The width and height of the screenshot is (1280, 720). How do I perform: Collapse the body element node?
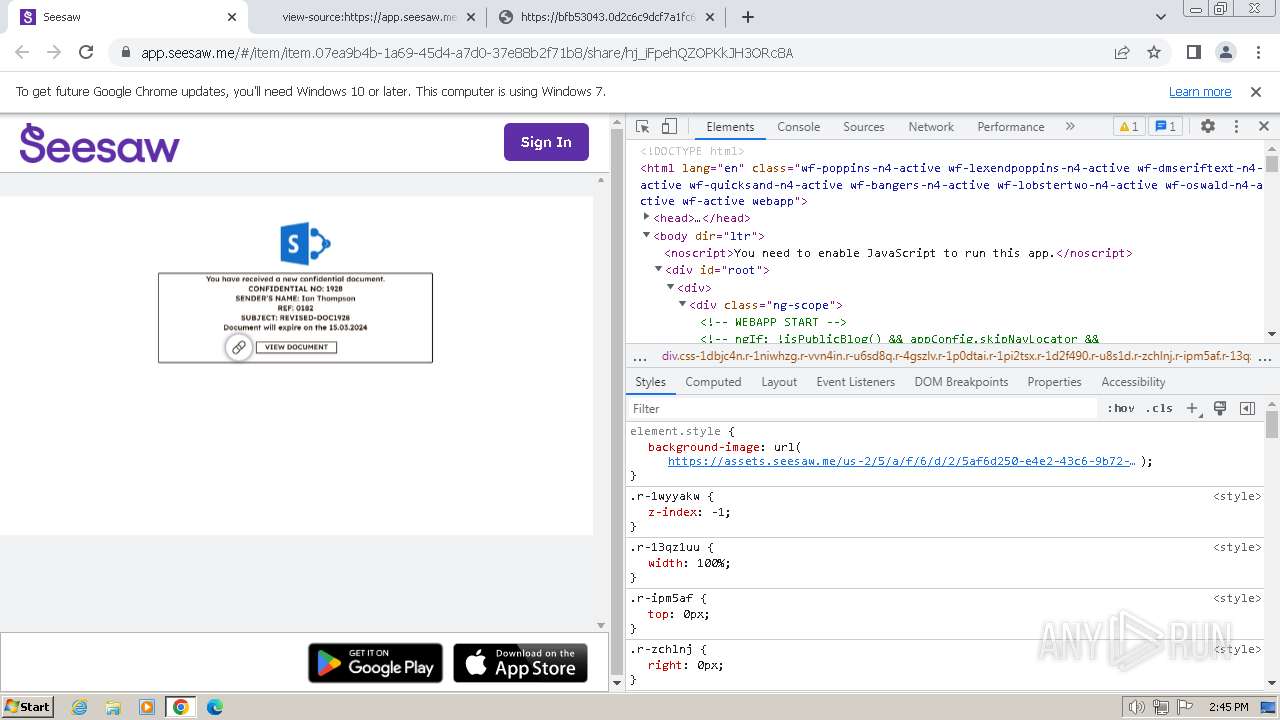[647, 235]
